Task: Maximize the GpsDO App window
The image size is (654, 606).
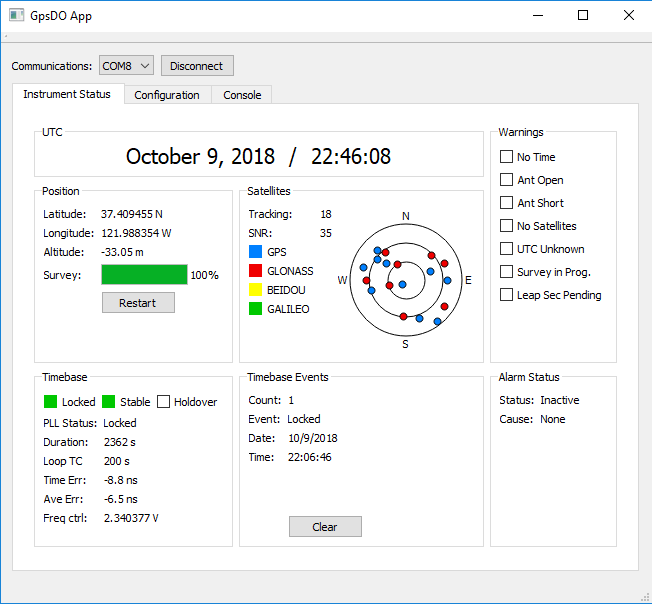Action: [583, 15]
